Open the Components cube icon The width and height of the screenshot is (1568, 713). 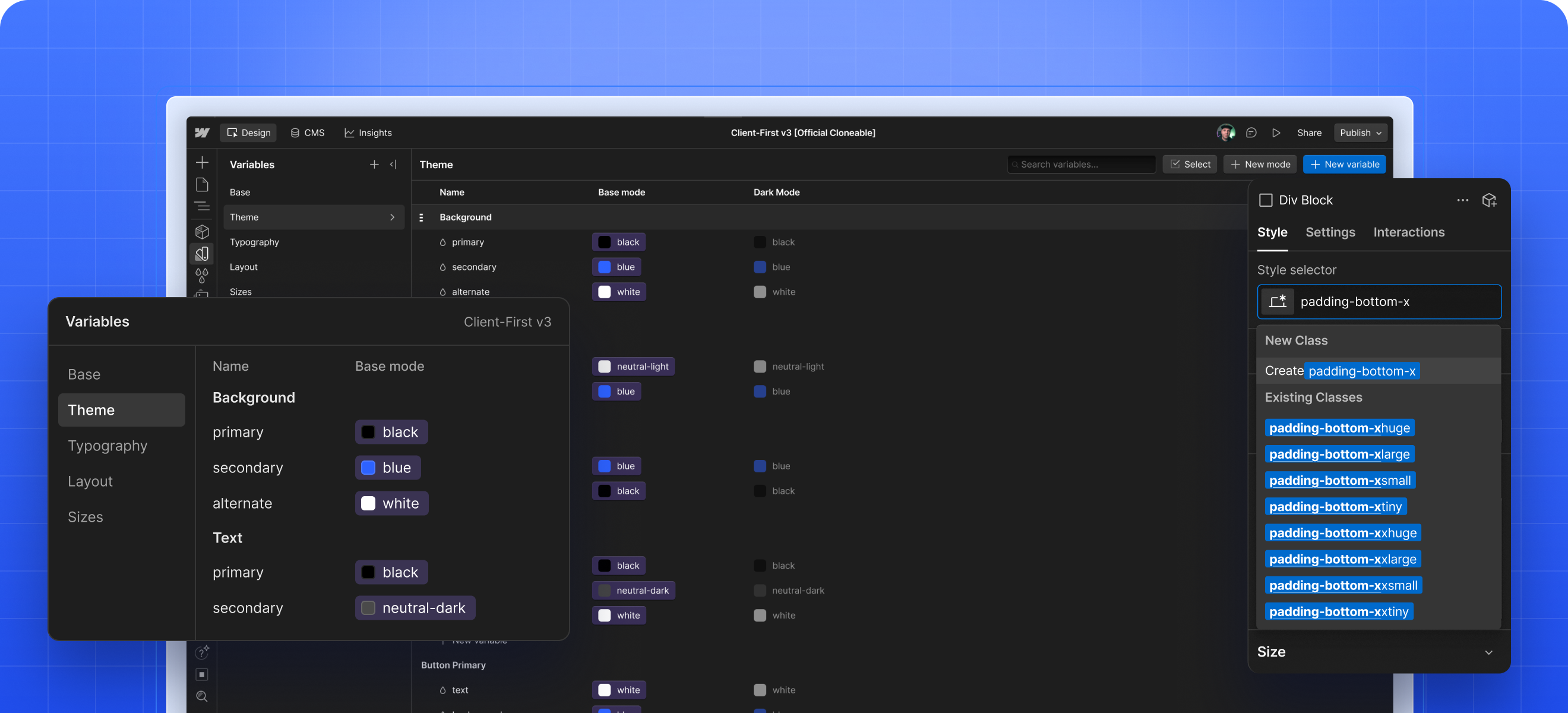pyautogui.click(x=202, y=232)
